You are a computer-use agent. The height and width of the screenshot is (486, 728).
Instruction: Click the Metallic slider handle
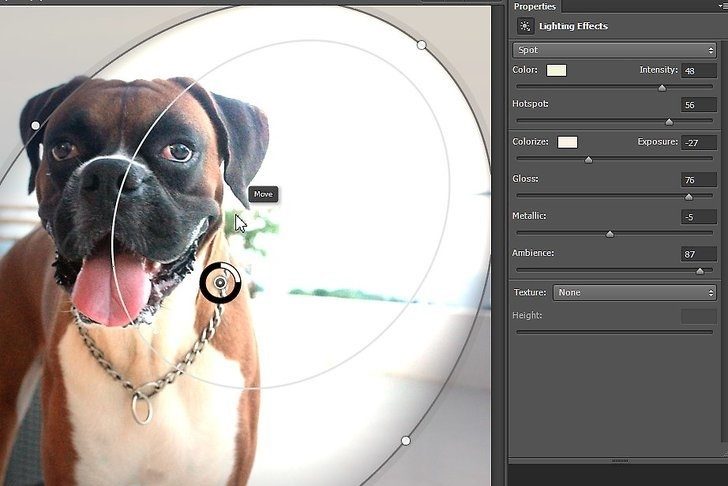[x=609, y=233]
